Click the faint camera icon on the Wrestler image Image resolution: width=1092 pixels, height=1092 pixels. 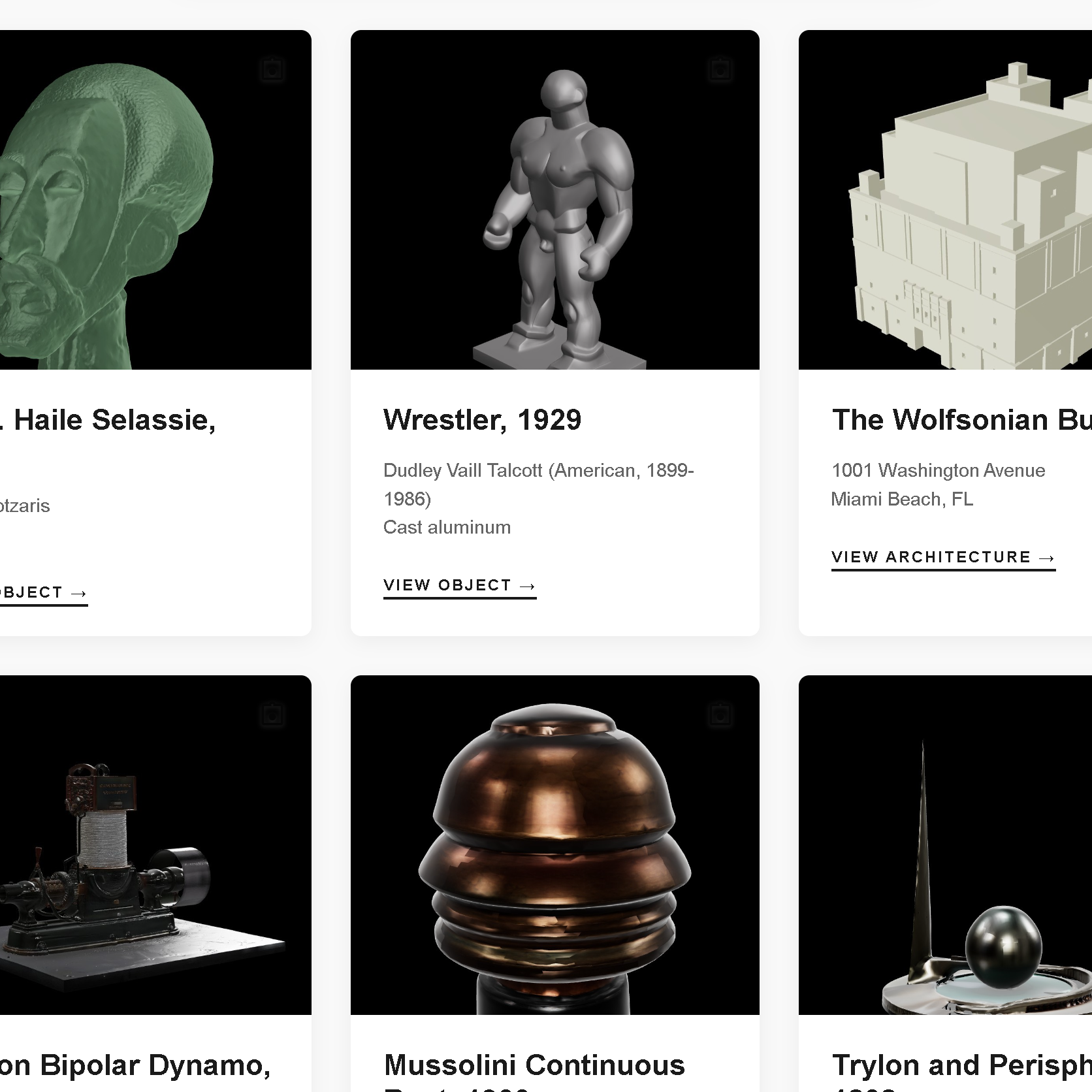[x=720, y=69]
